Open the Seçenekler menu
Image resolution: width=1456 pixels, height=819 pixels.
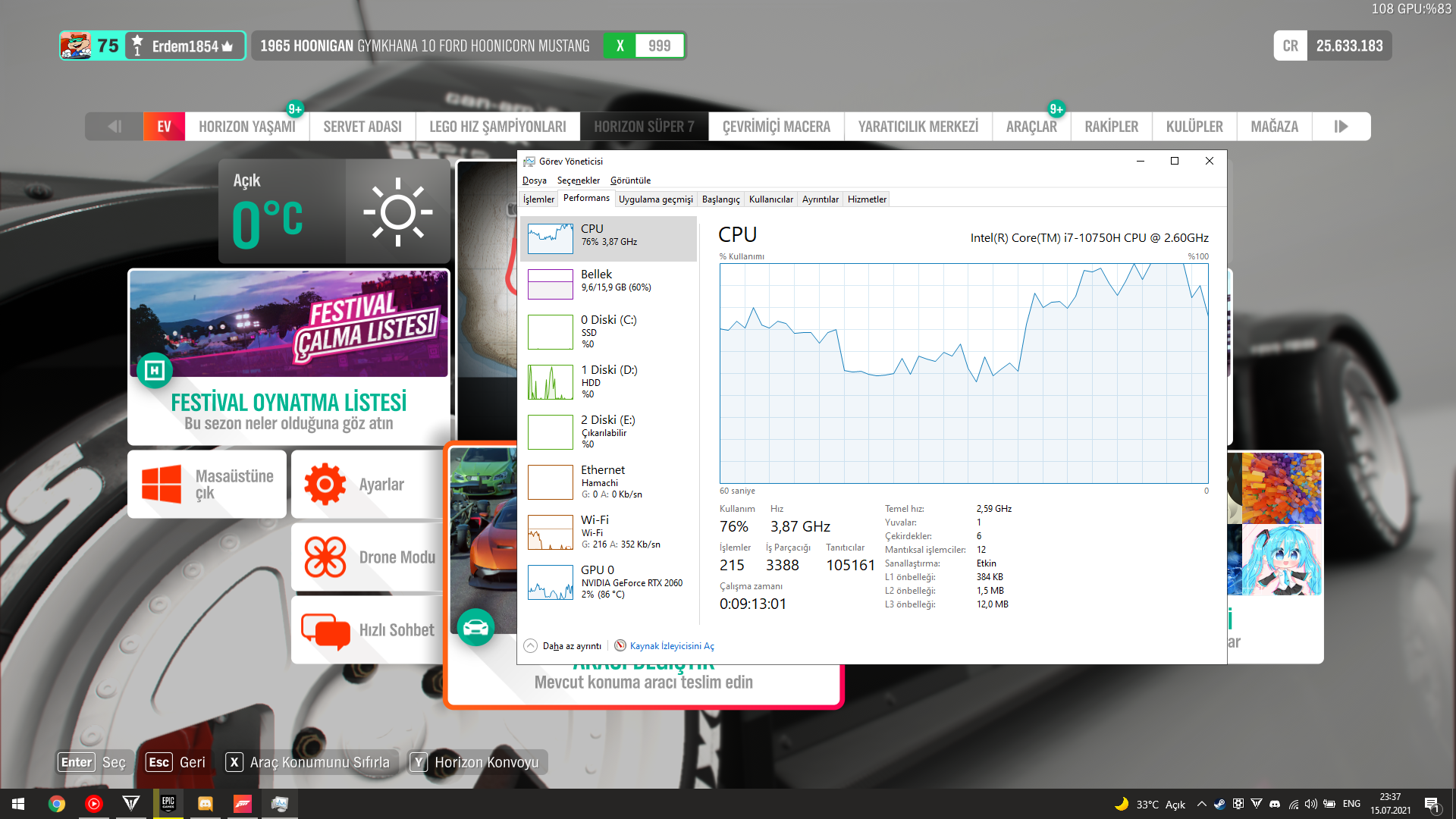578,180
